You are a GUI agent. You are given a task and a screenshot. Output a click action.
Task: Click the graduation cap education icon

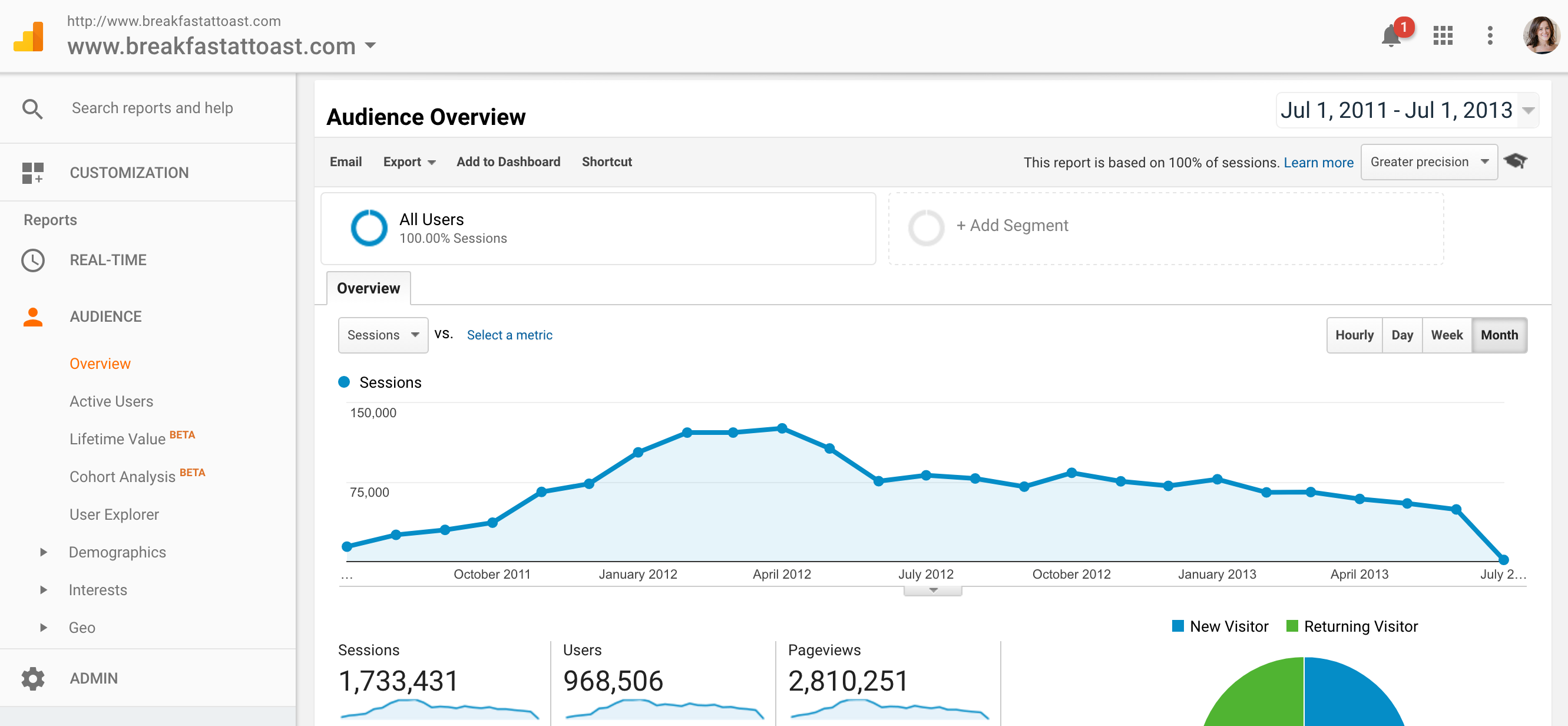[x=1515, y=161]
